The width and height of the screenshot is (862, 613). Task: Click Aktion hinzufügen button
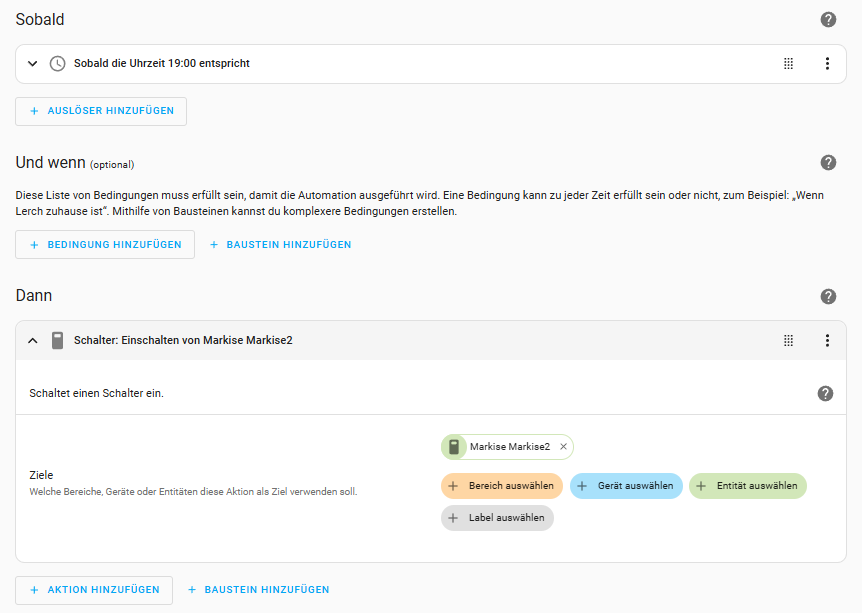coord(94,590)
